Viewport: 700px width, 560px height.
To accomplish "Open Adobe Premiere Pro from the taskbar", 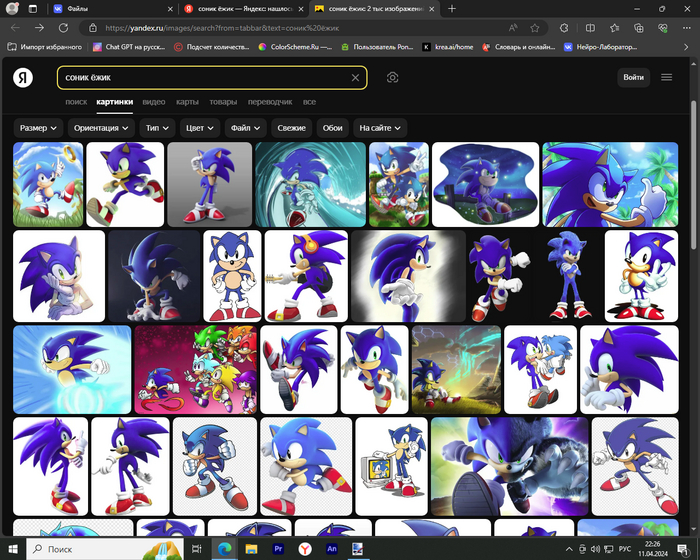I will pos(277,549).
